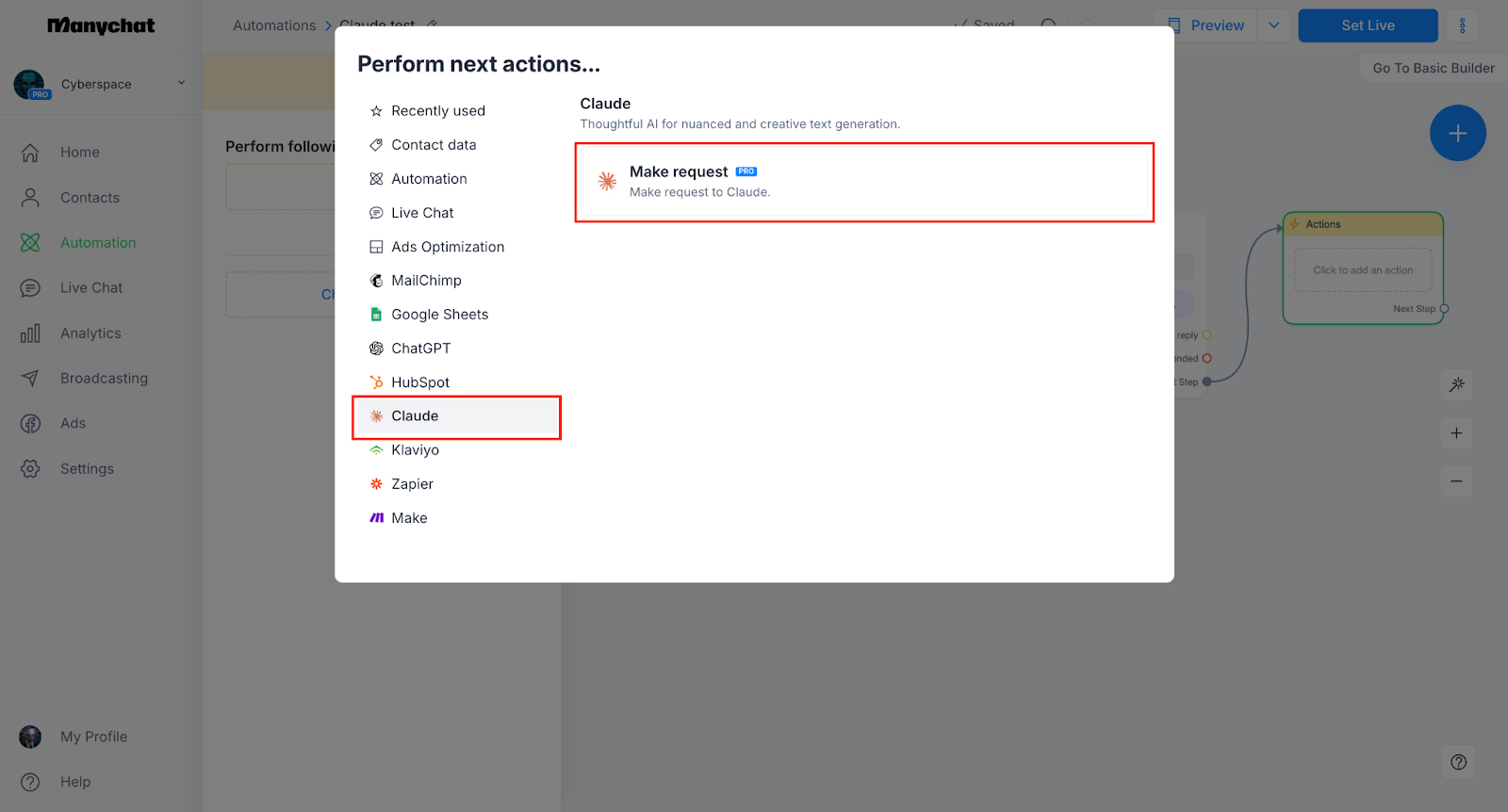Click the 'Click to add an action' box
Image resolution: width=1508 pixels, height=812 pixels.
point(1363,270)
